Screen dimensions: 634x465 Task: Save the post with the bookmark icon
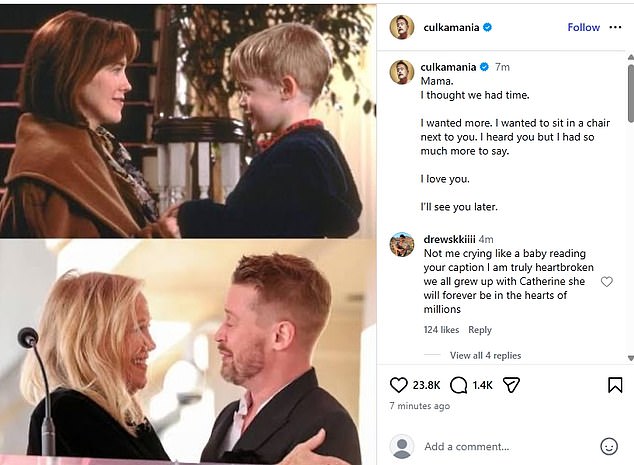coord(615,385)
